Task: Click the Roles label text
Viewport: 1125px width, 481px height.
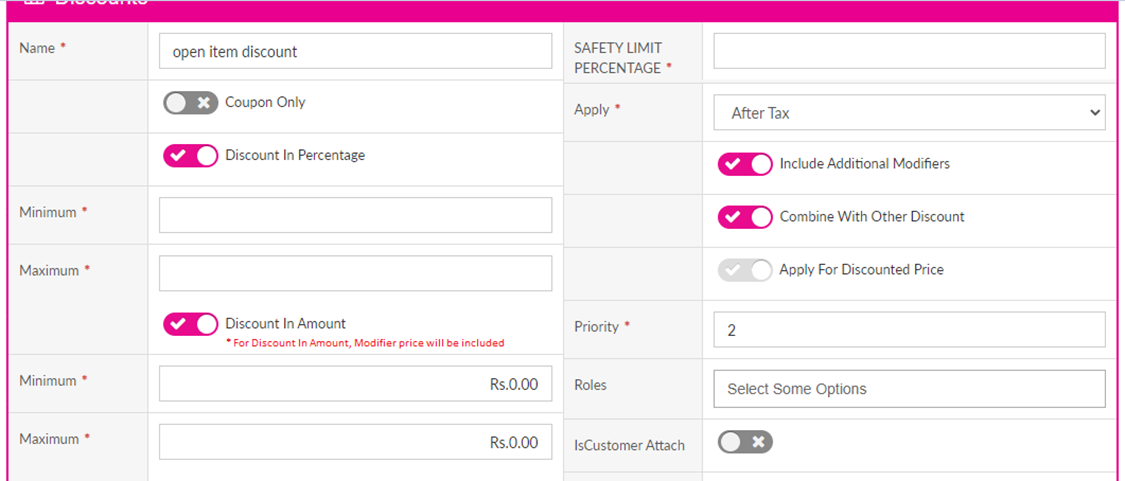Action: pos(590,385)
